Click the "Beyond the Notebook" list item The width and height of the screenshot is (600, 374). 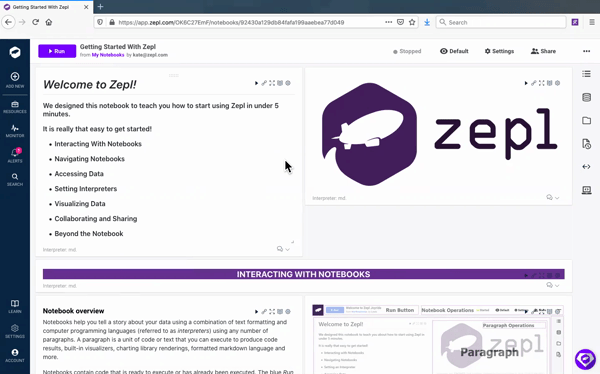point(89,234)
